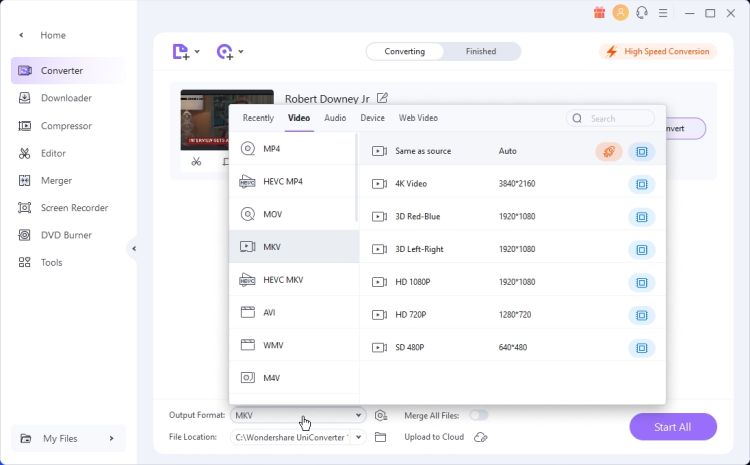Click the Upload to Cloud icon
Screen dimensions: 750x465
pyautogui.click(x=481, y=437)
